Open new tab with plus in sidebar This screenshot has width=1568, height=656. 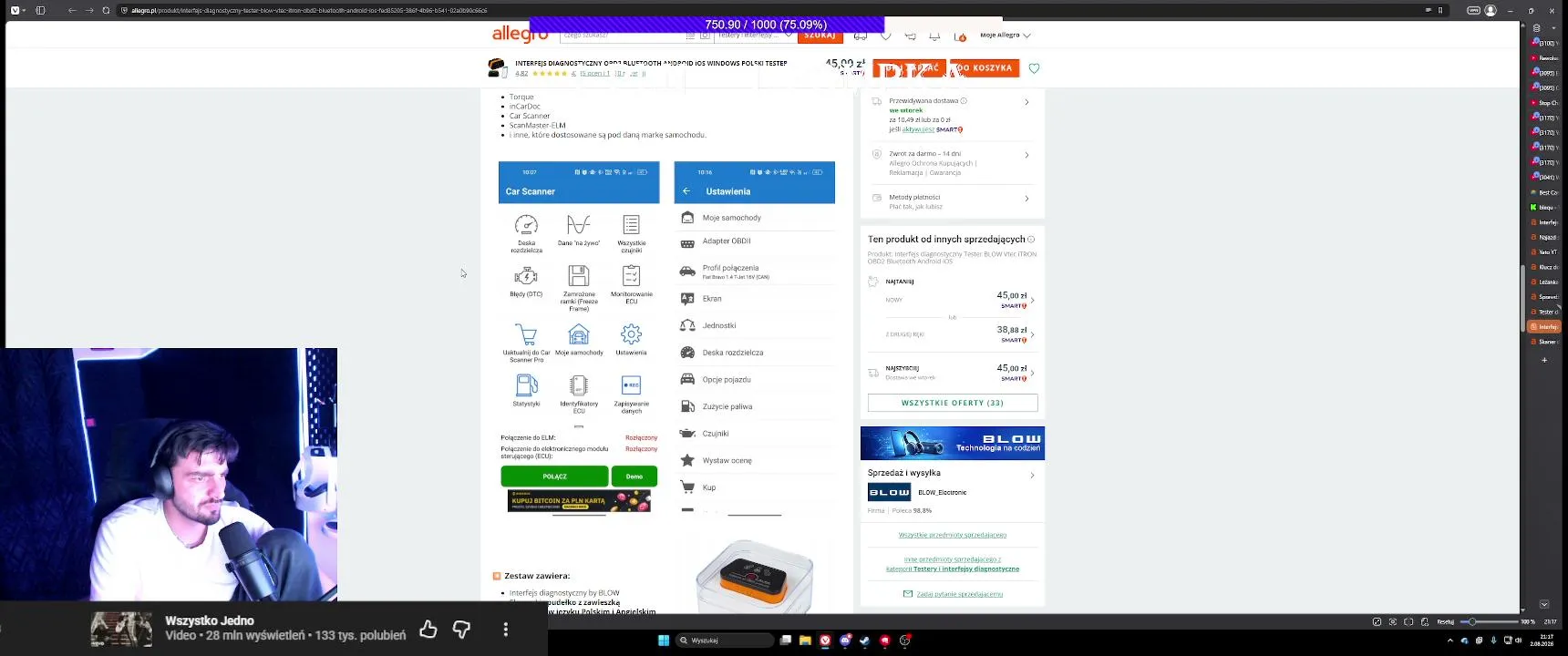click(x=1544, y=360)
